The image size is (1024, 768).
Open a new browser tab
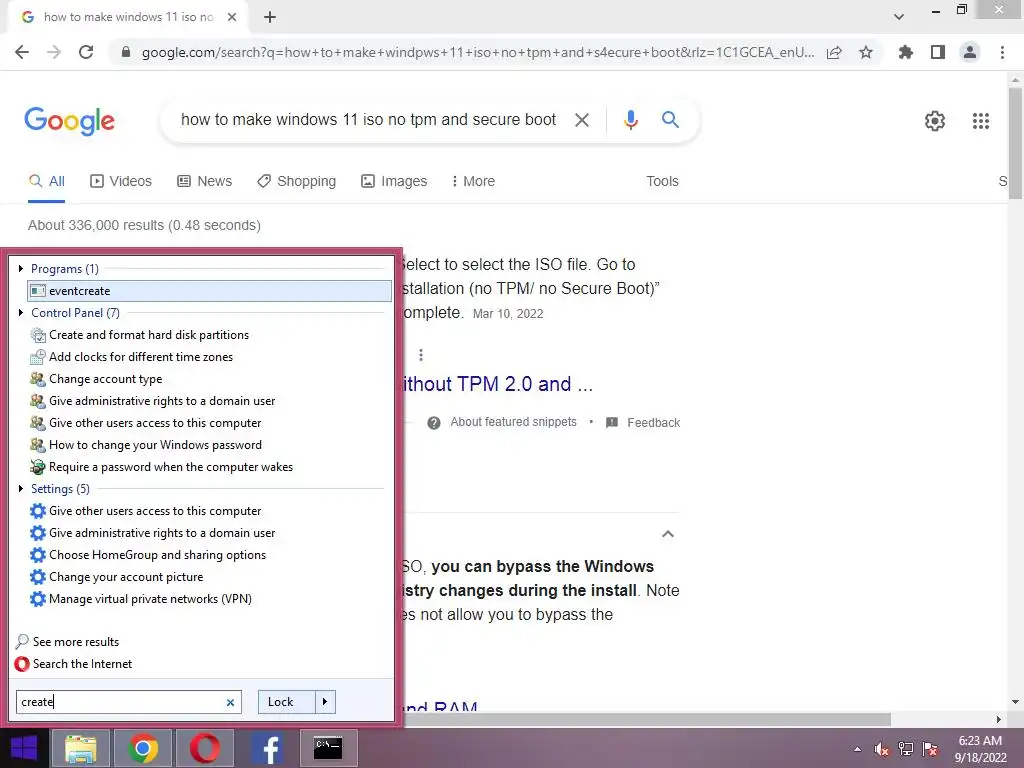point(270,17)
